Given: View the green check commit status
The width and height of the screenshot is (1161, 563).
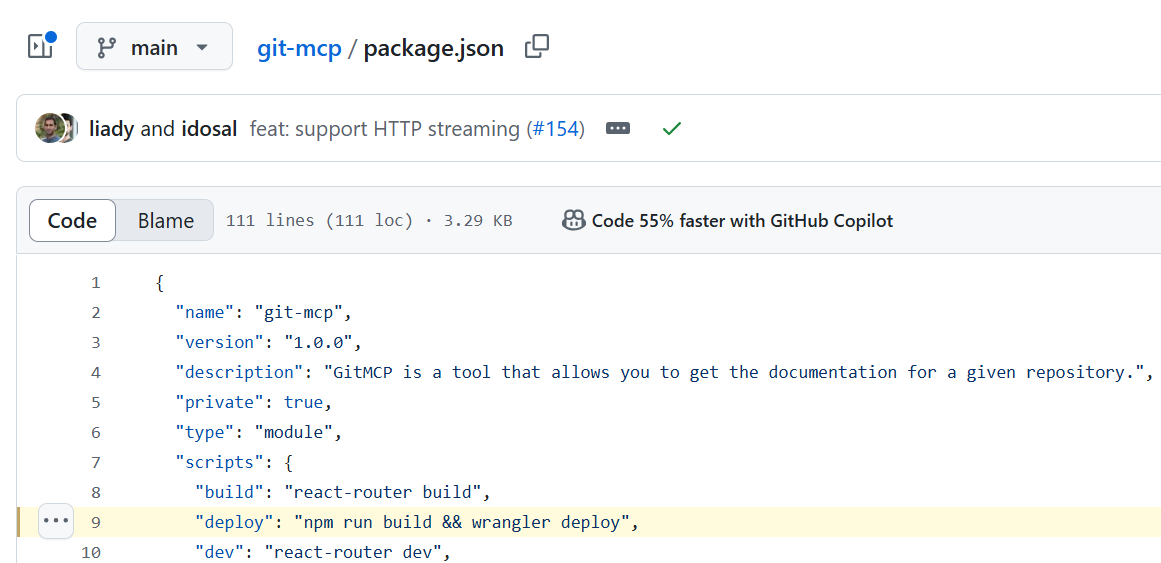Looking at the screenshot, I should [672, 129].
